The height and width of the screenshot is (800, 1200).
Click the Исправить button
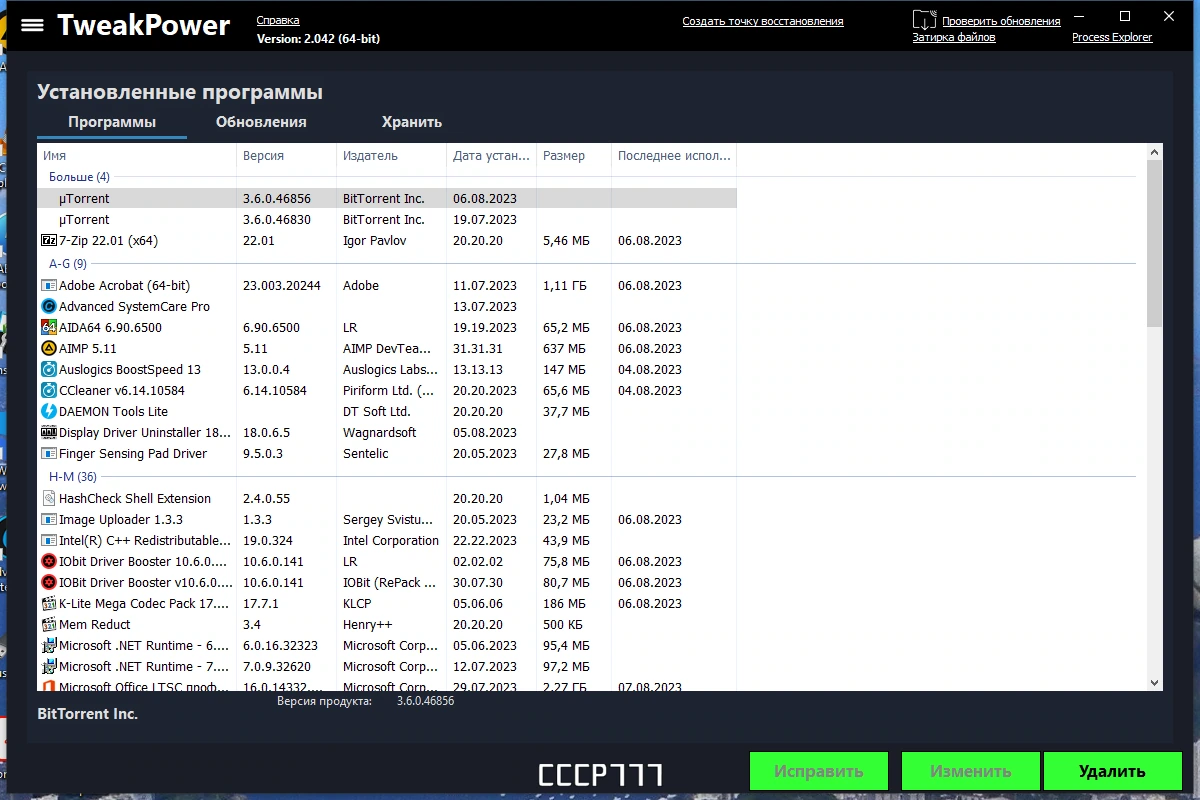819,771
